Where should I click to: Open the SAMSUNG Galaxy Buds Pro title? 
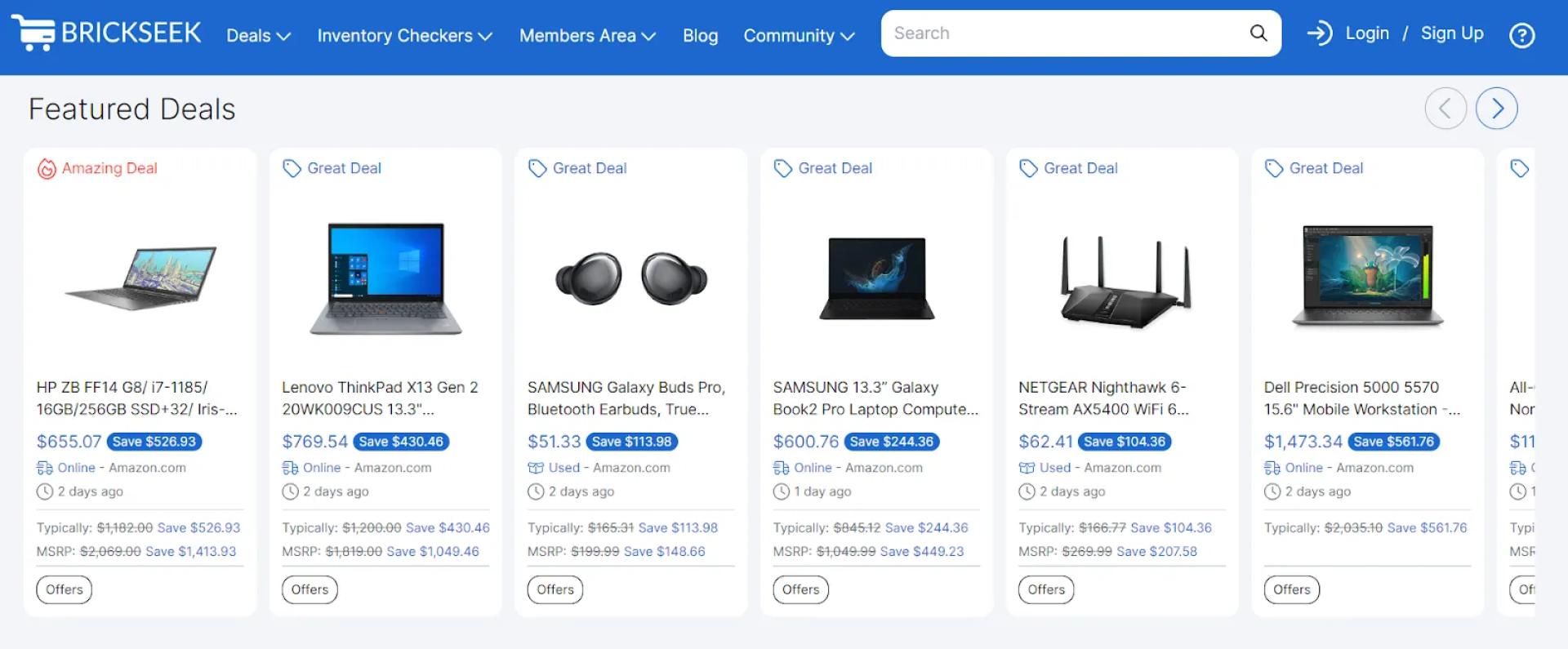point(626,398)
